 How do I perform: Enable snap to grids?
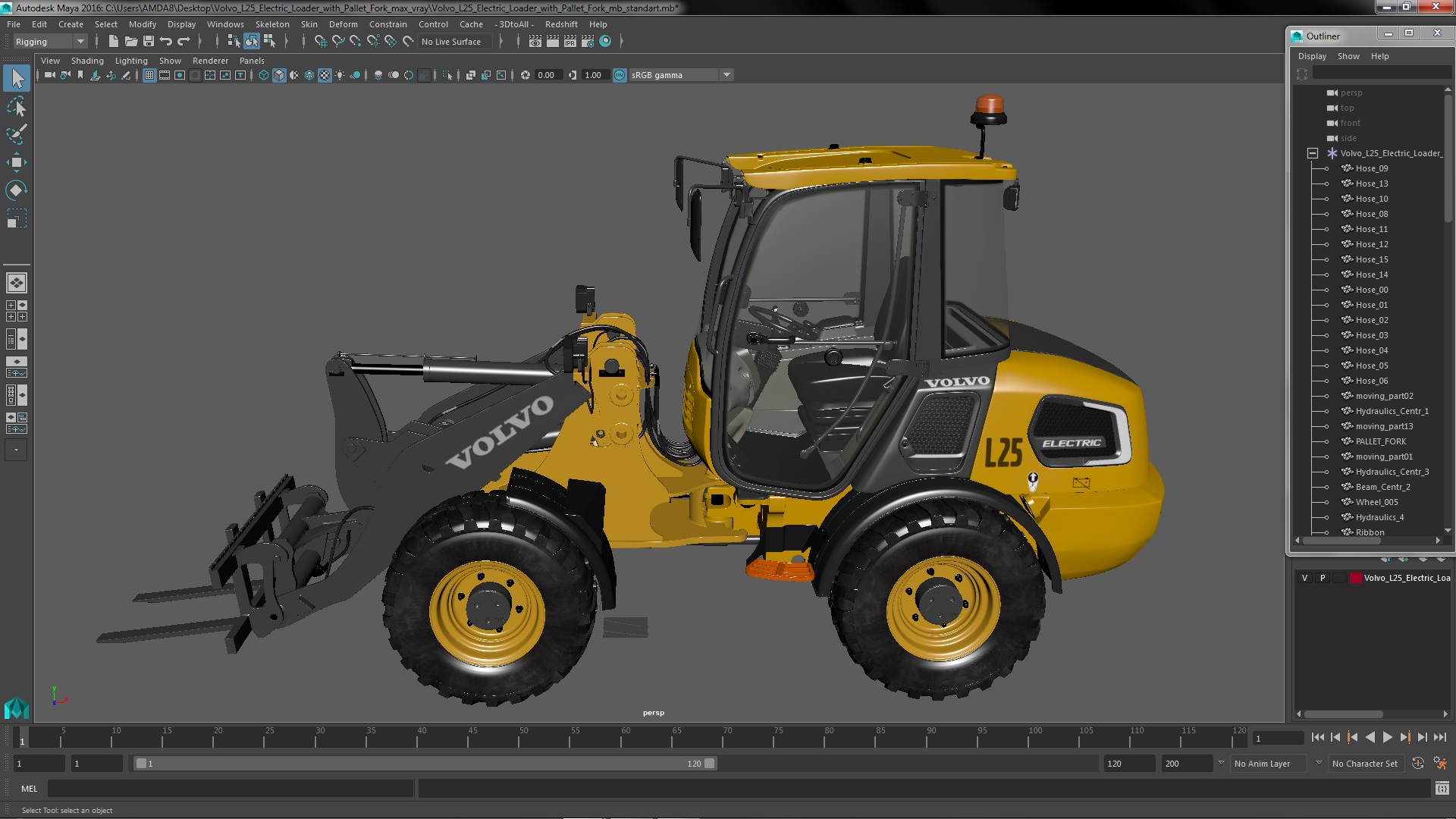pos(321,42)
